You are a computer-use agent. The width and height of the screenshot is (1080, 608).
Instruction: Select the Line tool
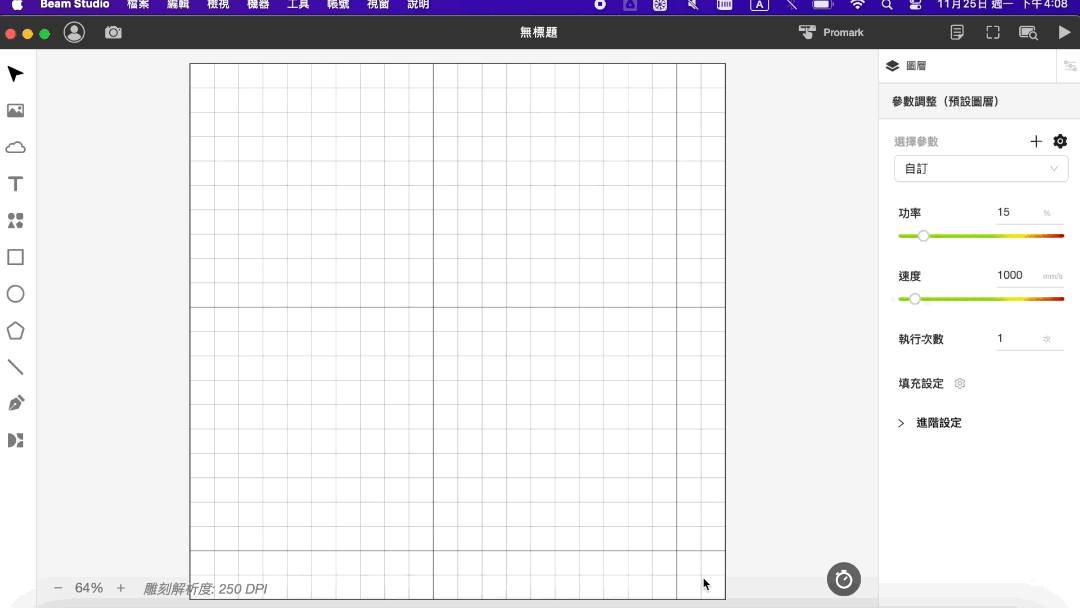coord(15,367)
